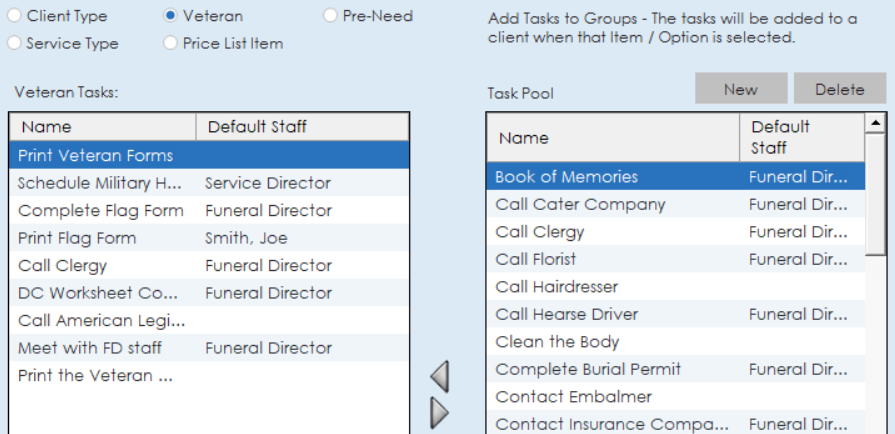
Task: Sort Task Pool by Default Staff header
Action: click(x=802, y=138)
